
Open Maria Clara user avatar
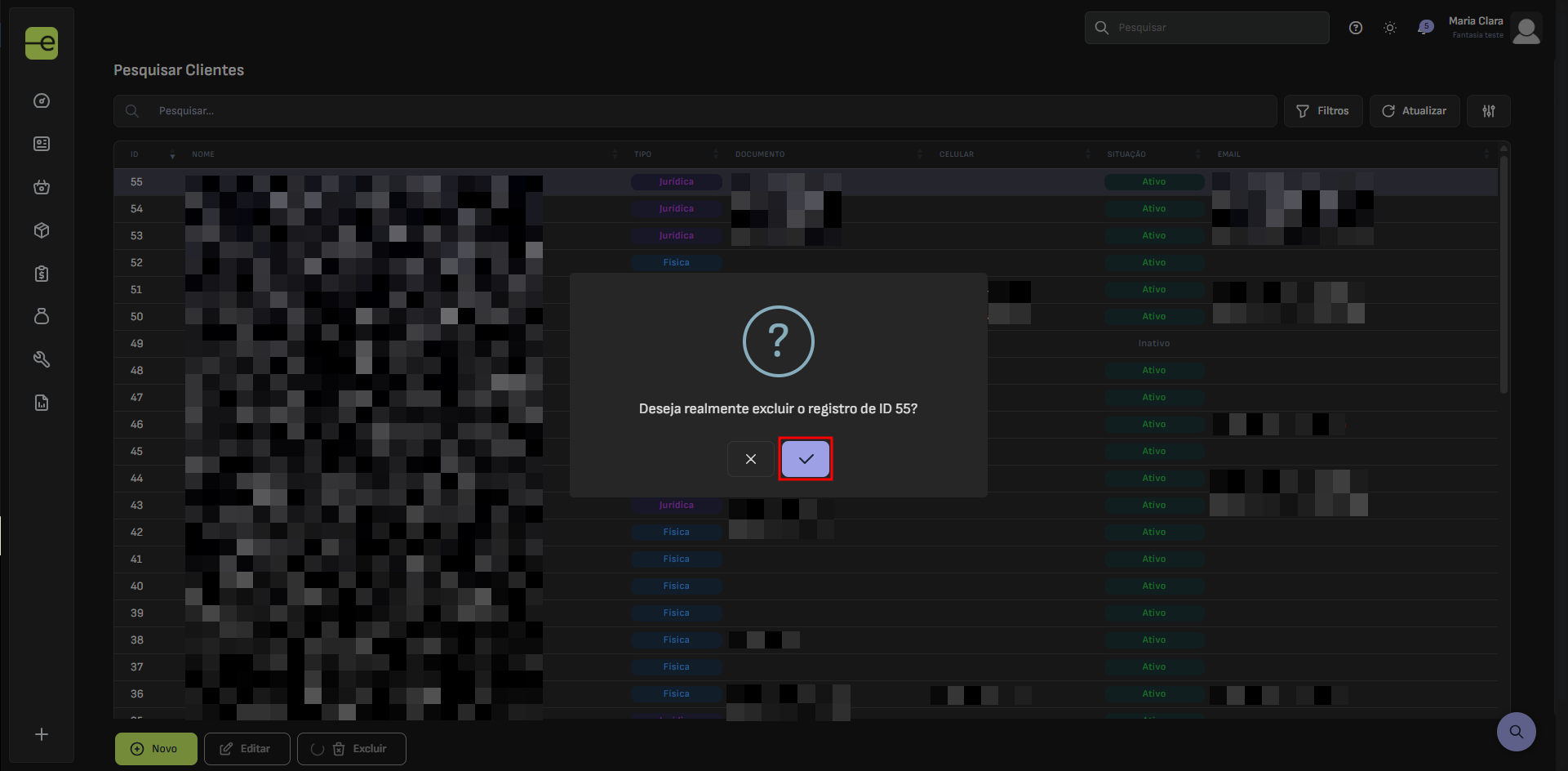point(1526,29)
